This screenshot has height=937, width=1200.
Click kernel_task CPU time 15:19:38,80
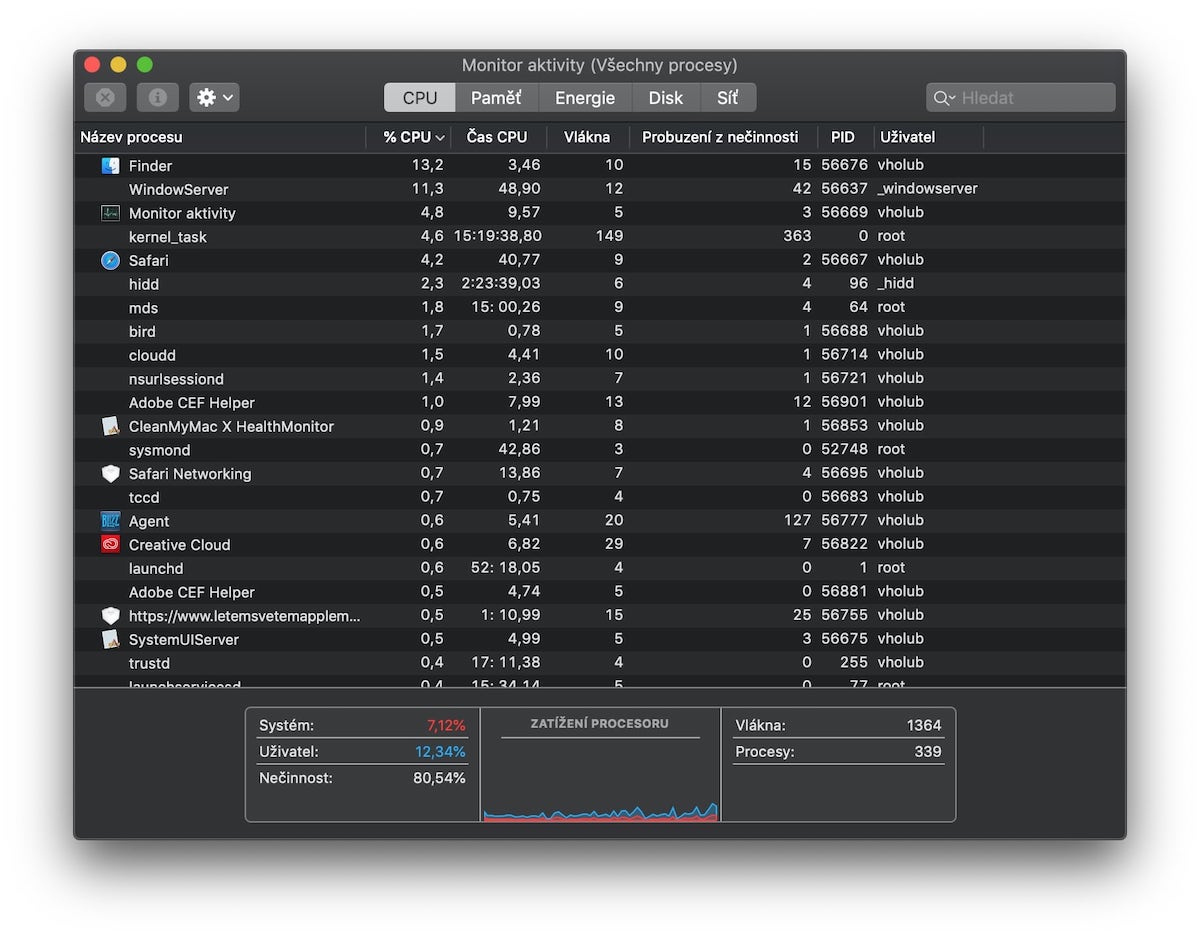pyautogui.click(x=497, y=236)
